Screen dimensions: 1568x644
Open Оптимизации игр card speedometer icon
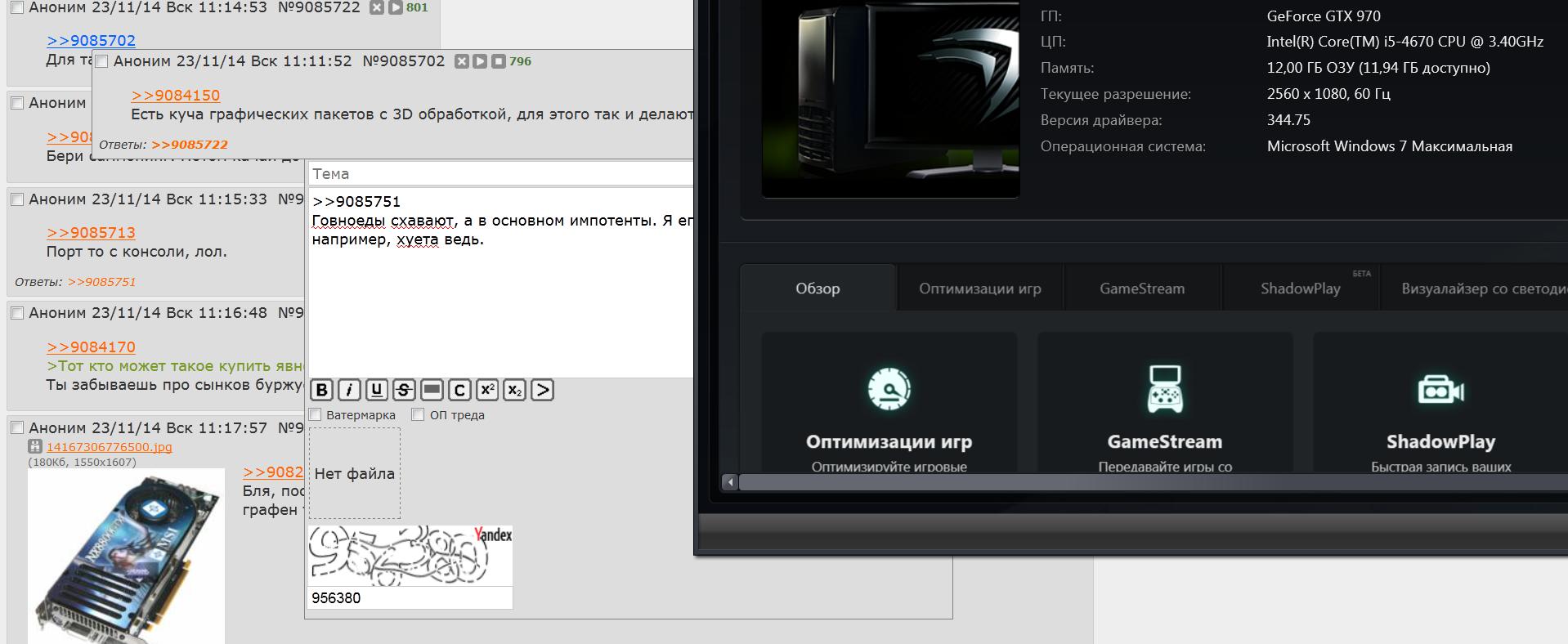(x=889, y=389)
